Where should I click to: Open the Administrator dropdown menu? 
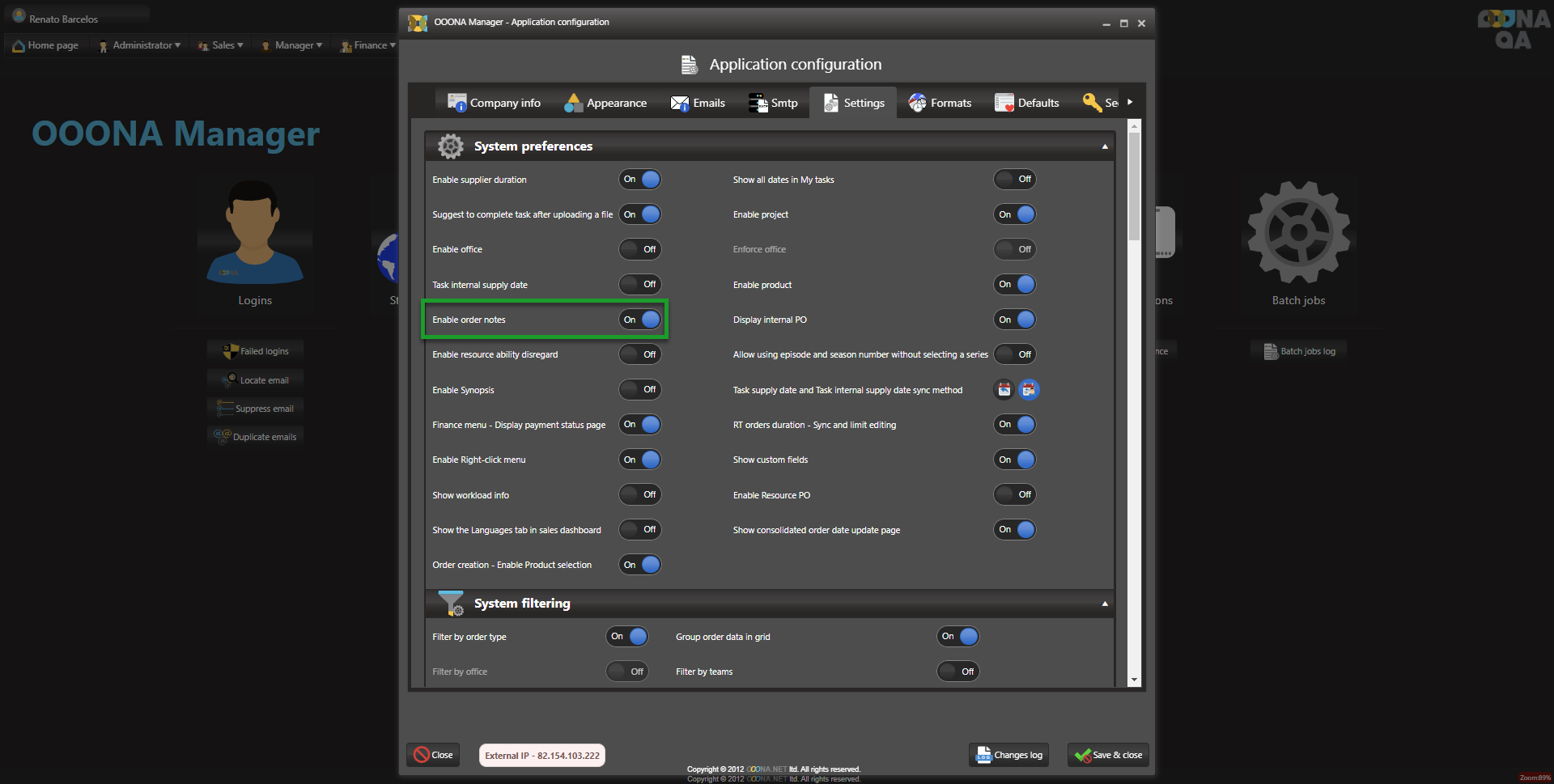[x=139, y=45]
